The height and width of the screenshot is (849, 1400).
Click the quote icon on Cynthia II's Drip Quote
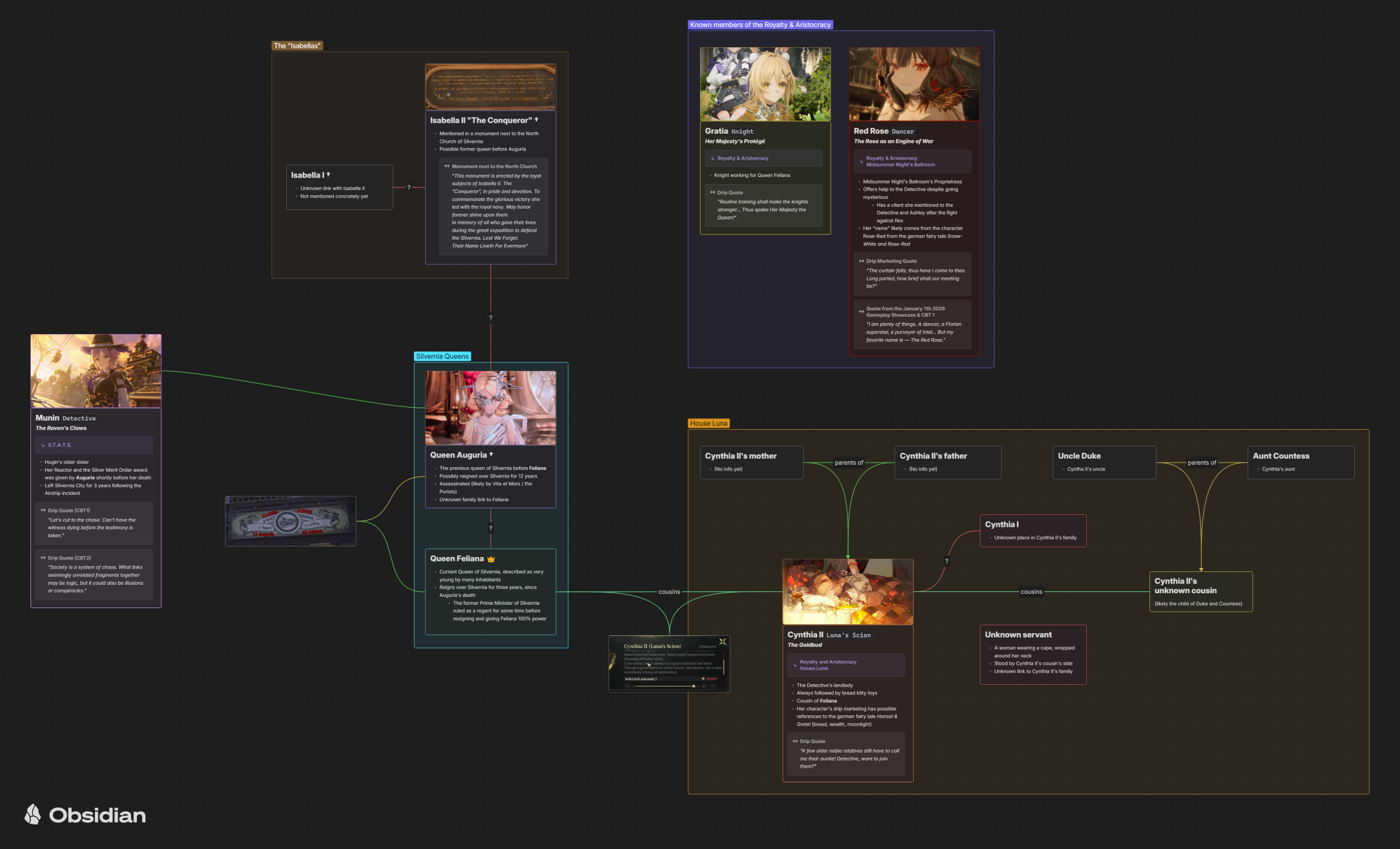pos(795,741)
